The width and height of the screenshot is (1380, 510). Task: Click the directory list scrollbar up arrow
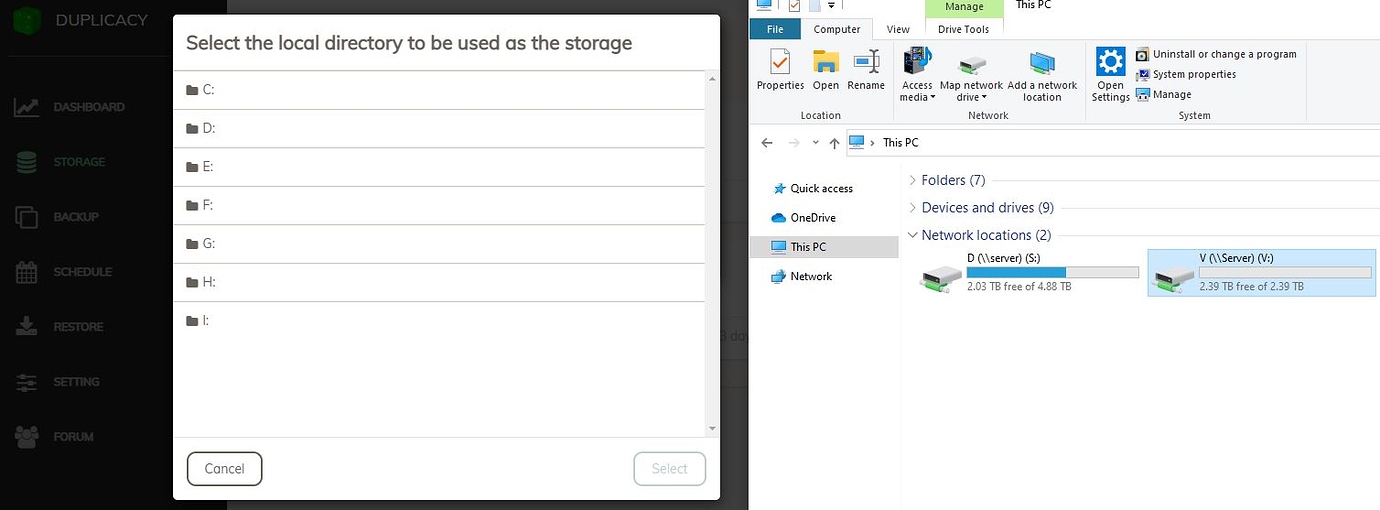click(x=712, y=78)
